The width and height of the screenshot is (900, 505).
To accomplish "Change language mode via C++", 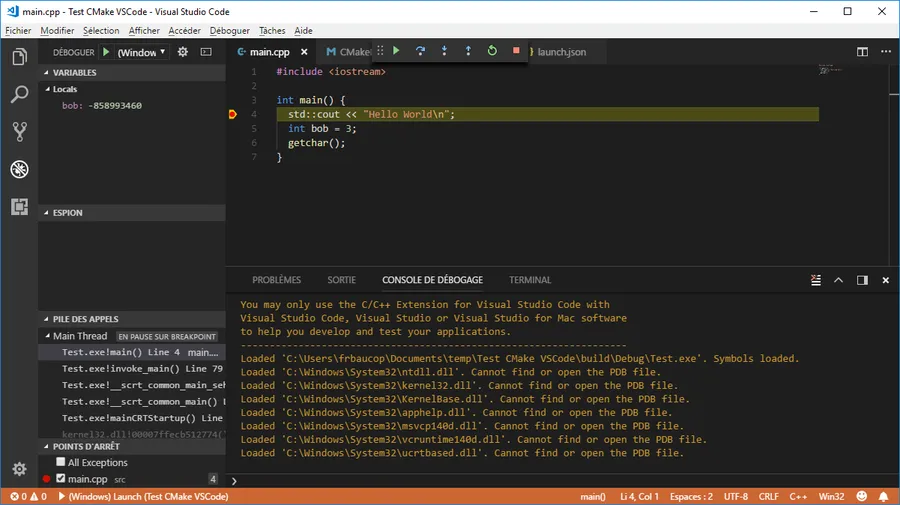I will [x=798, y=496].
